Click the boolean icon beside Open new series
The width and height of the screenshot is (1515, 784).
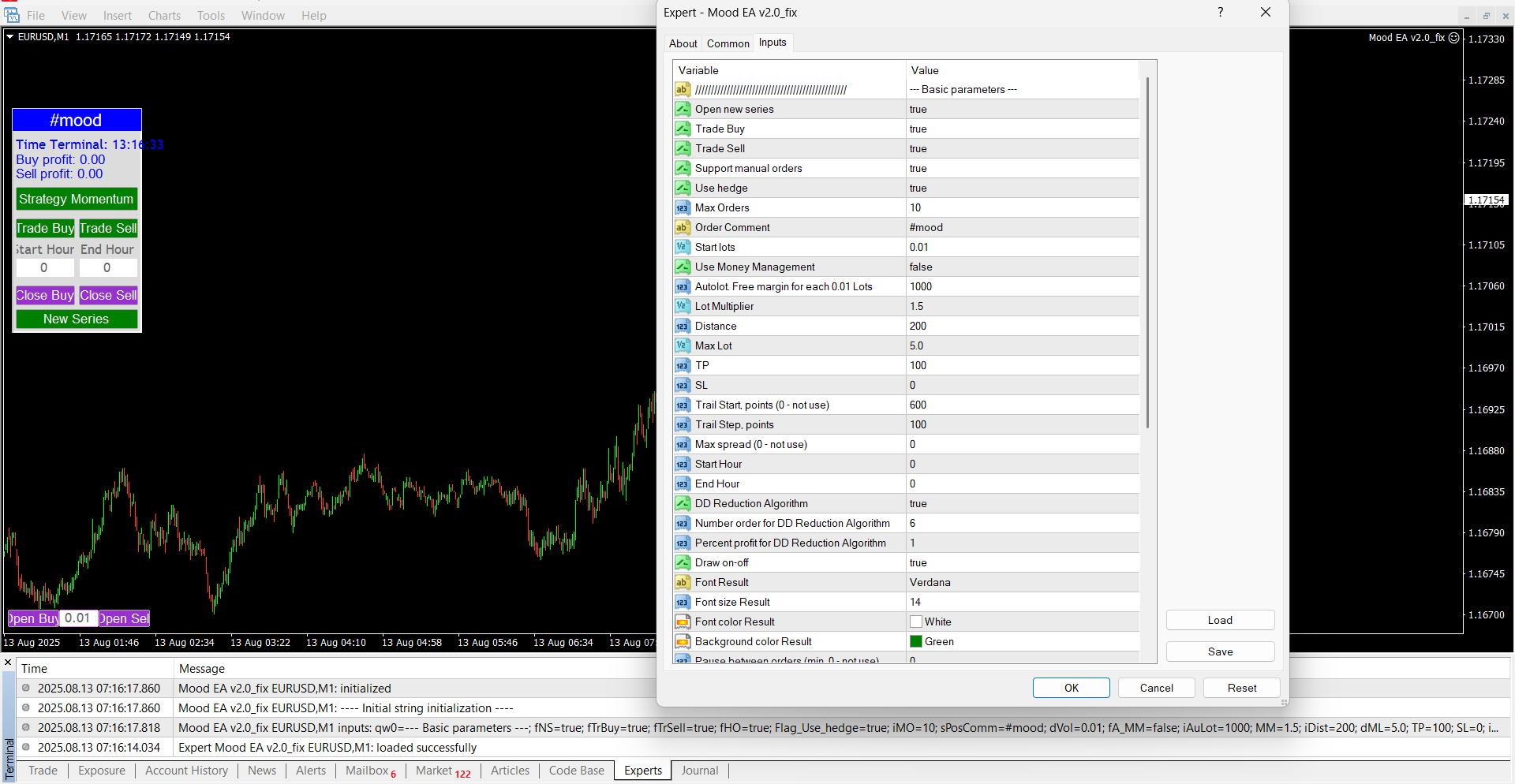click(683, 109)
